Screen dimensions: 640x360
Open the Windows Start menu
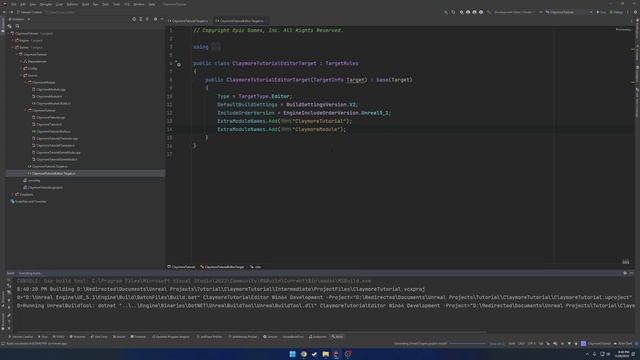tap(292, 354)
